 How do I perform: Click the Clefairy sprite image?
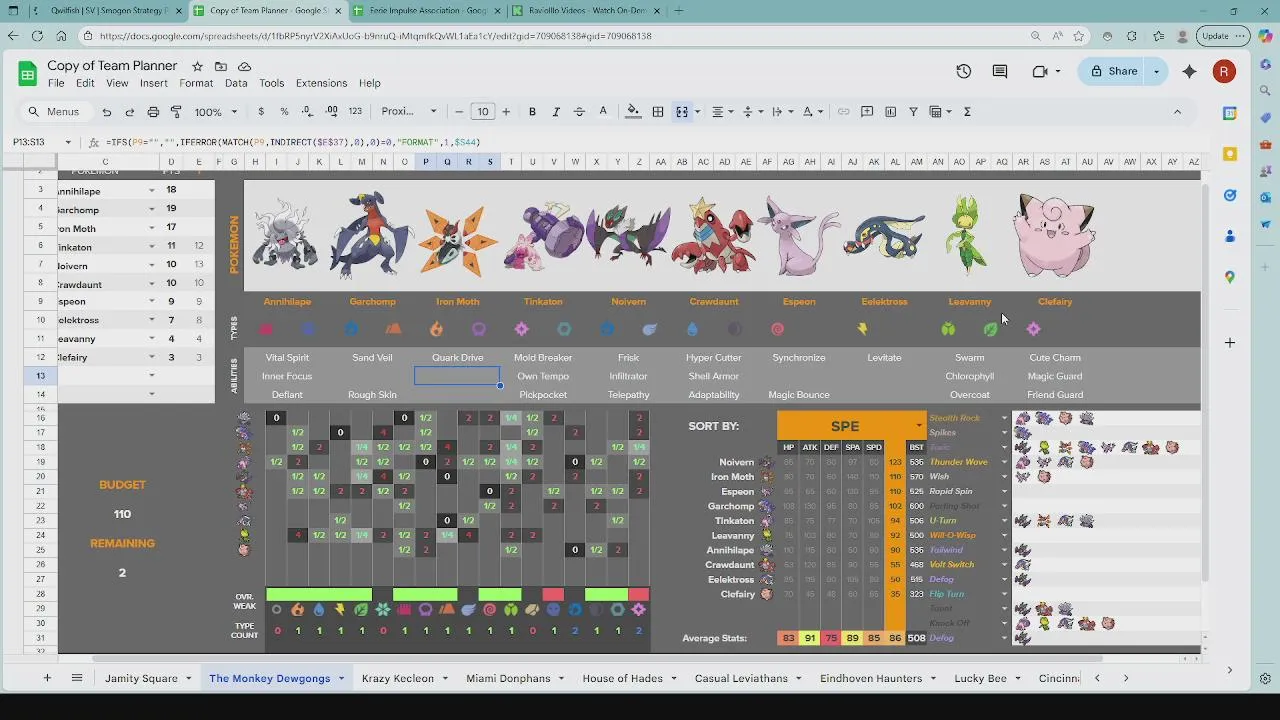1054,235
